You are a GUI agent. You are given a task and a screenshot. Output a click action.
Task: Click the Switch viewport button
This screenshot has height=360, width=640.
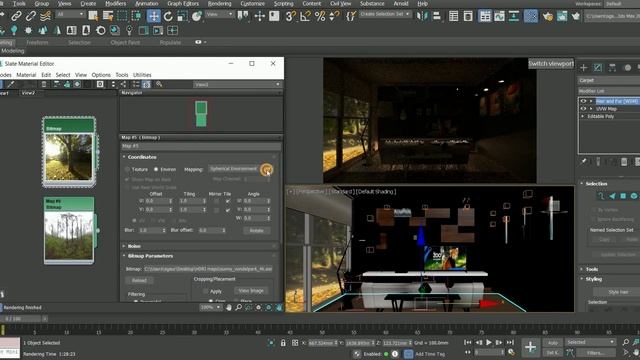551,64
